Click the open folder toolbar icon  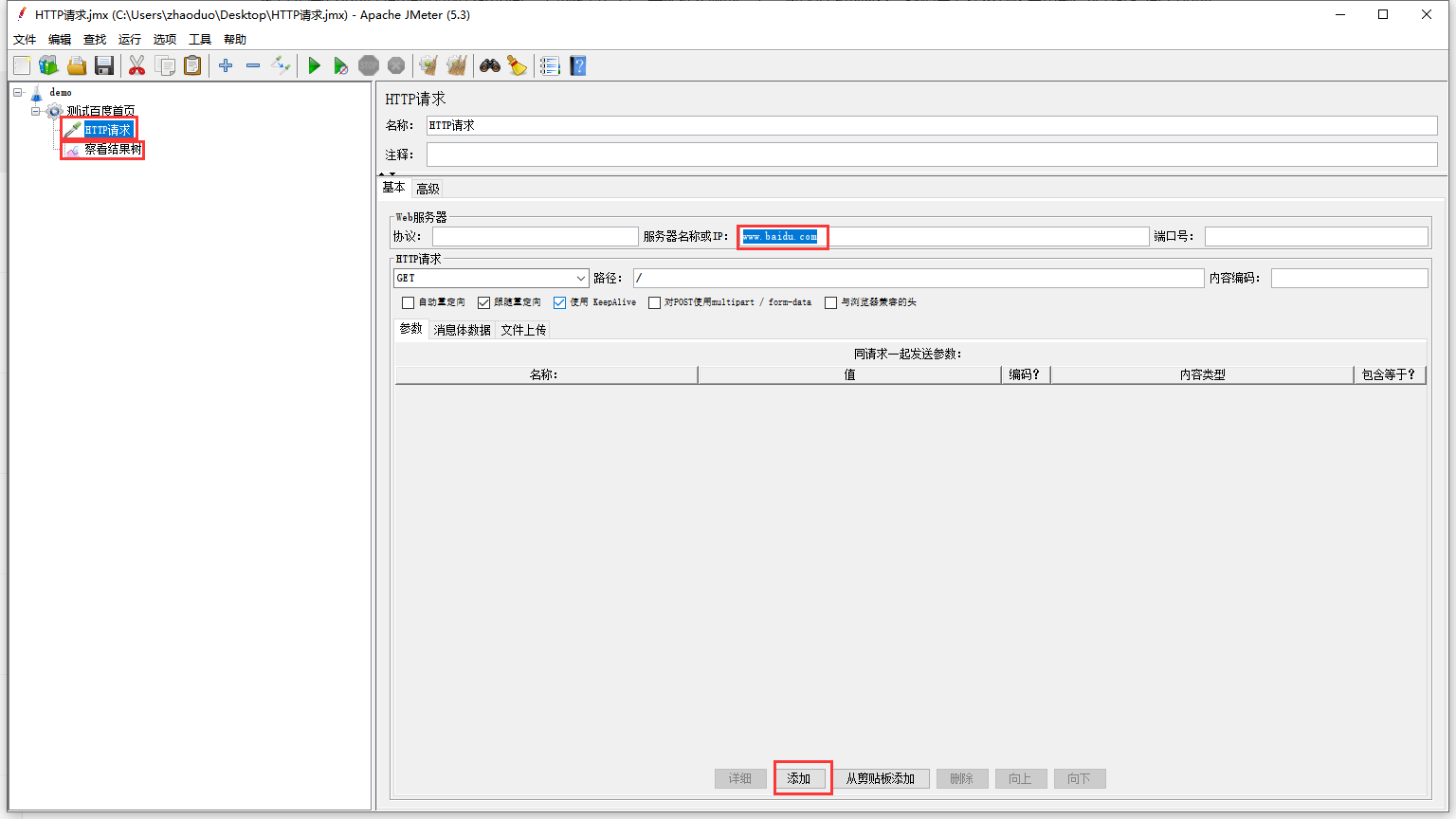coord(77,65)
